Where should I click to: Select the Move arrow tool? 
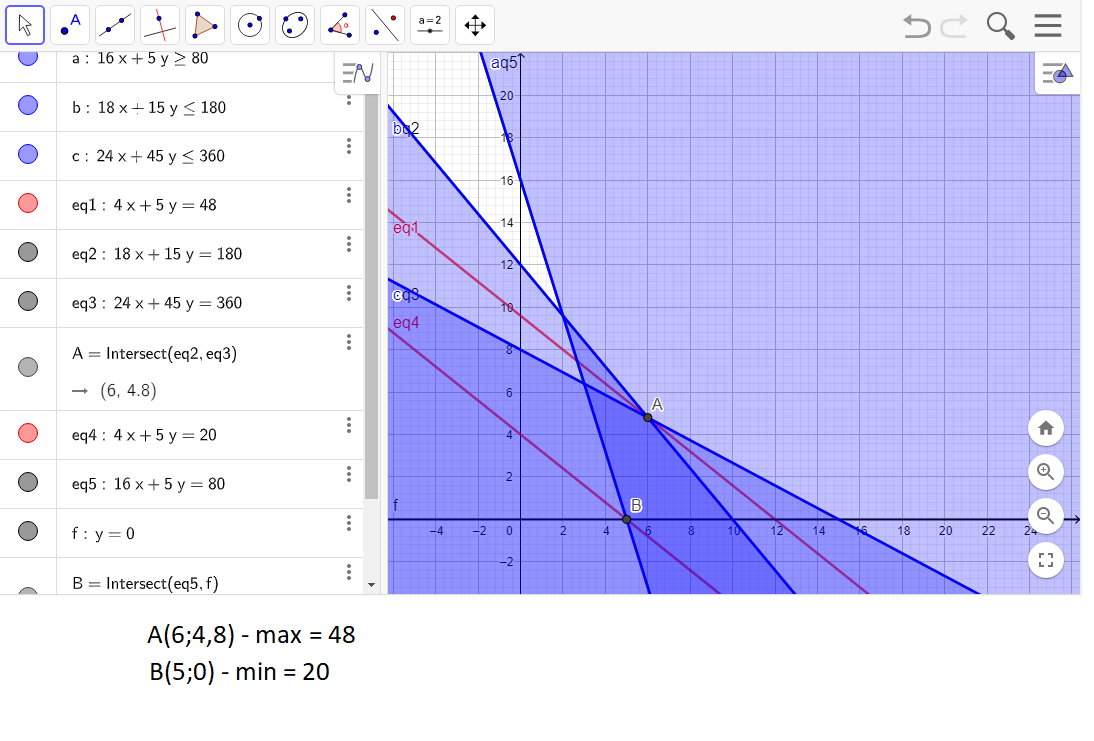[x=25, y=25]
